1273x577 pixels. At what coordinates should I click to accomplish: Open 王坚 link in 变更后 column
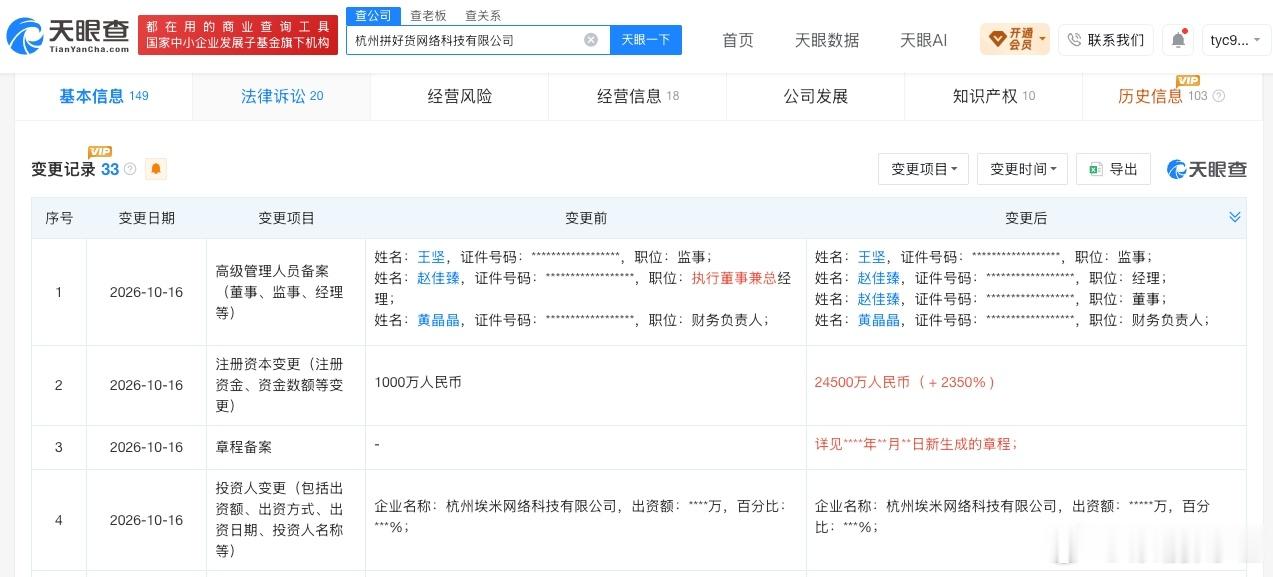pyautogui.click(x=871, y=257)
